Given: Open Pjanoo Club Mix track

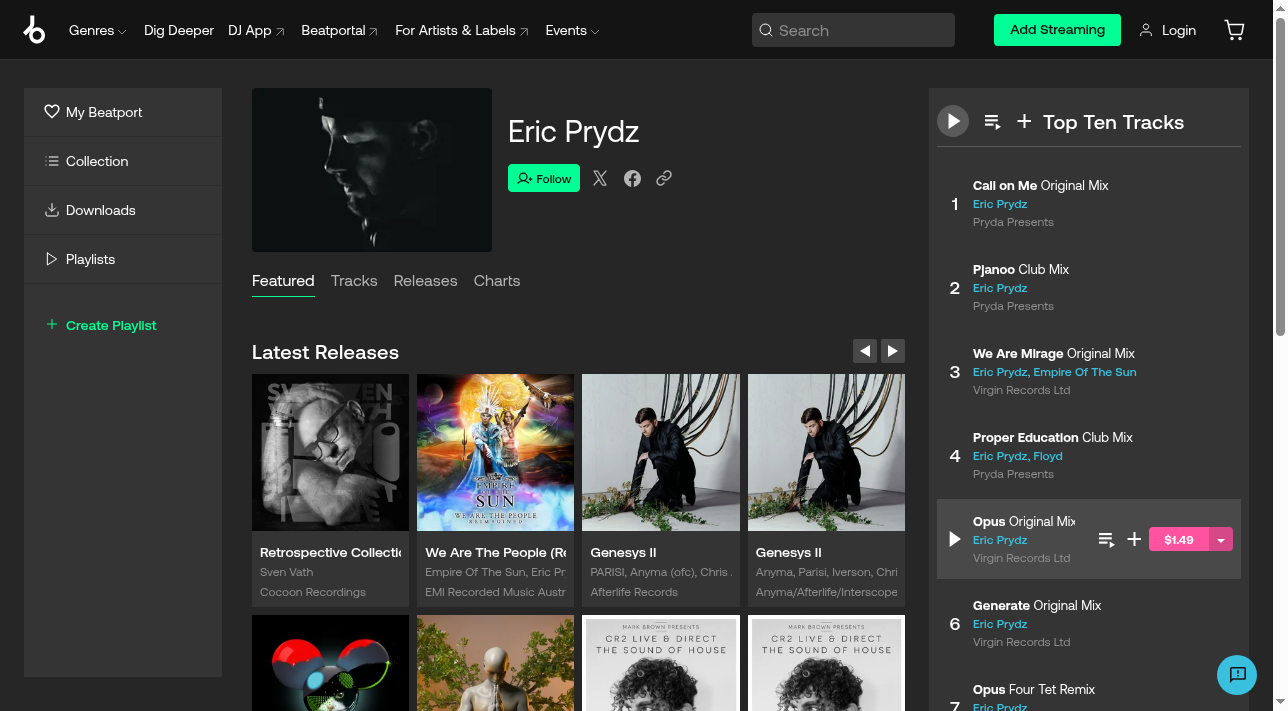Looking at the screenshot, I should click(1021, 269).
